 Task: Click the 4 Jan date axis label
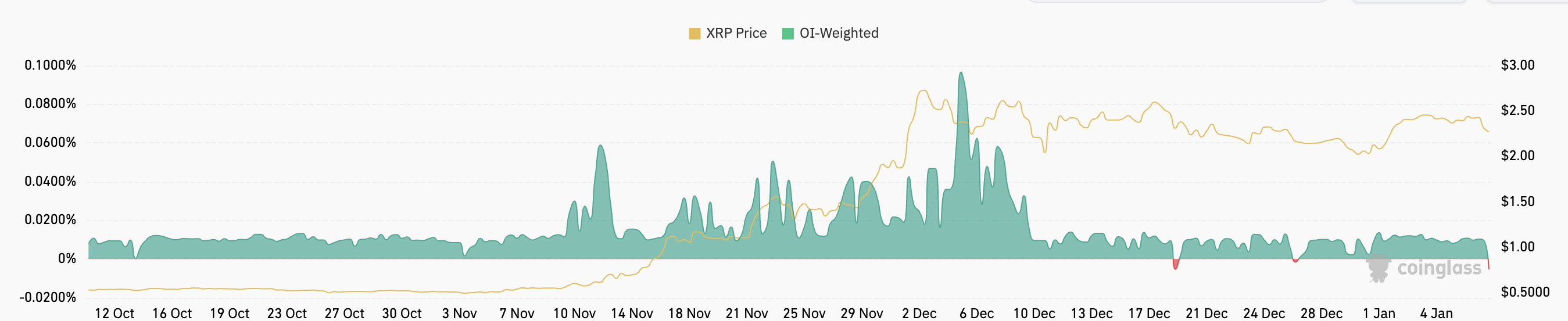pyautogui.click(x=1436, y=313)
